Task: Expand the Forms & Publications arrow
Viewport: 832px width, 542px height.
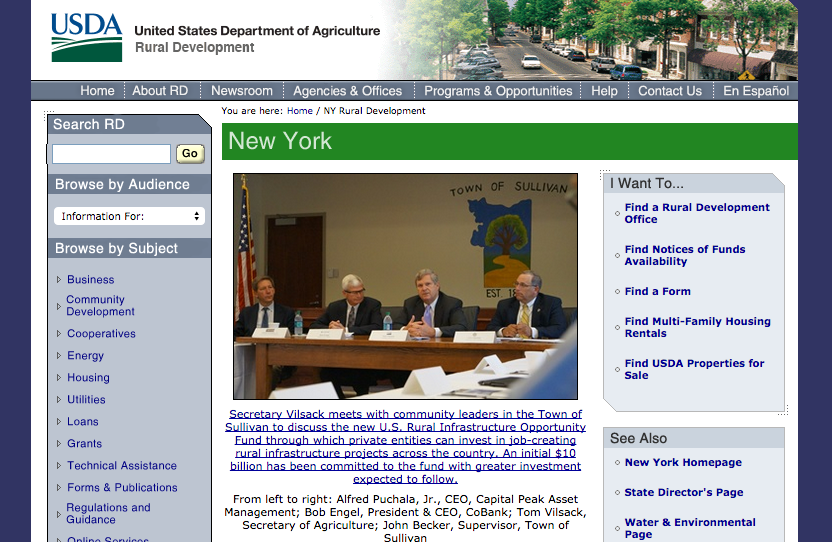Action: [x=59, y=487]
